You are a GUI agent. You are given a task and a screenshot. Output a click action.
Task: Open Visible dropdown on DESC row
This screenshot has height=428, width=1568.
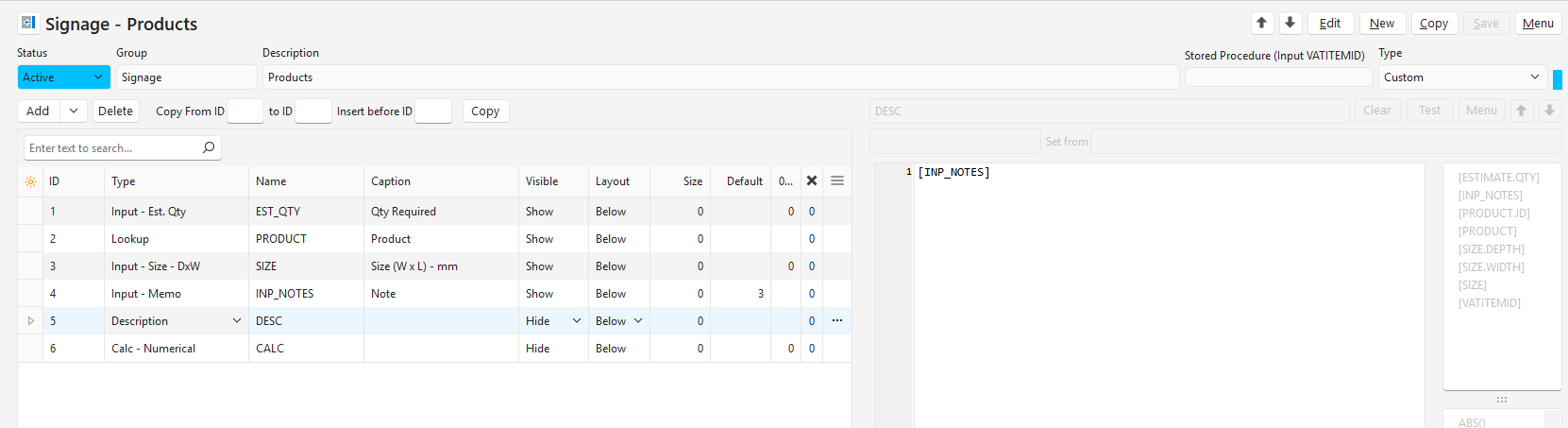tap(577, 321)
